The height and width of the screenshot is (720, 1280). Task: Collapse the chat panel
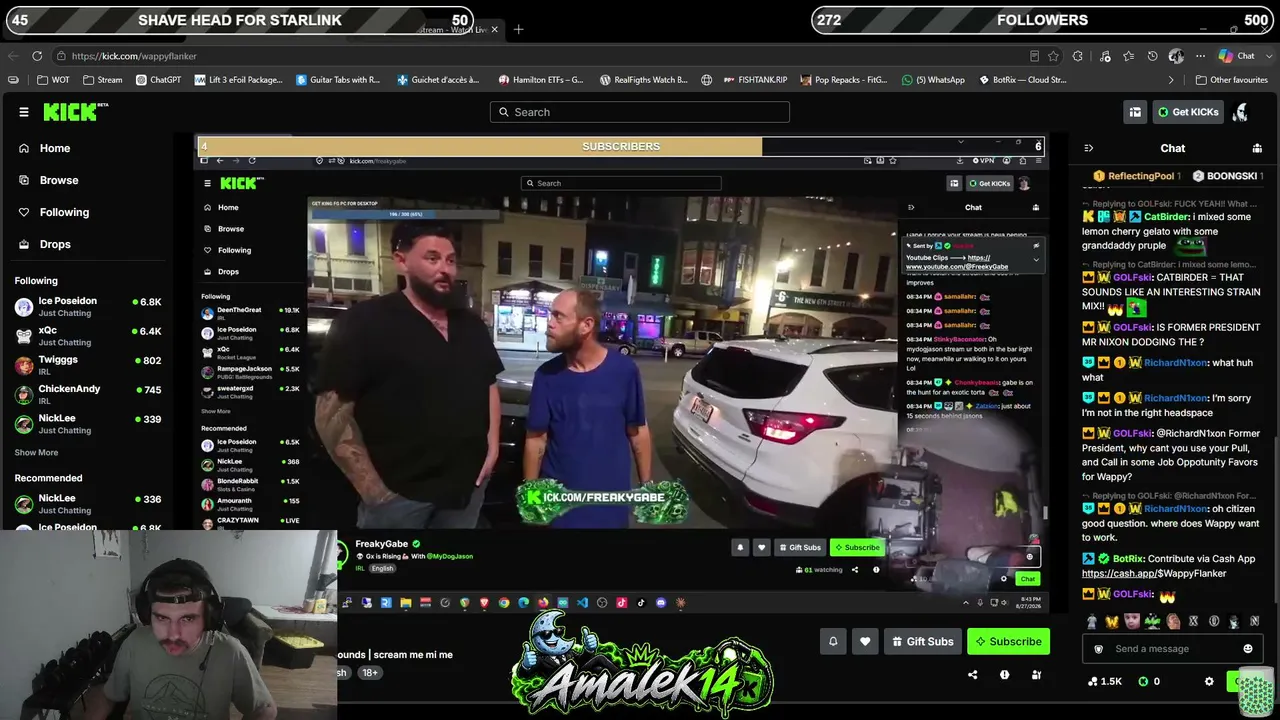(1089, 148)
